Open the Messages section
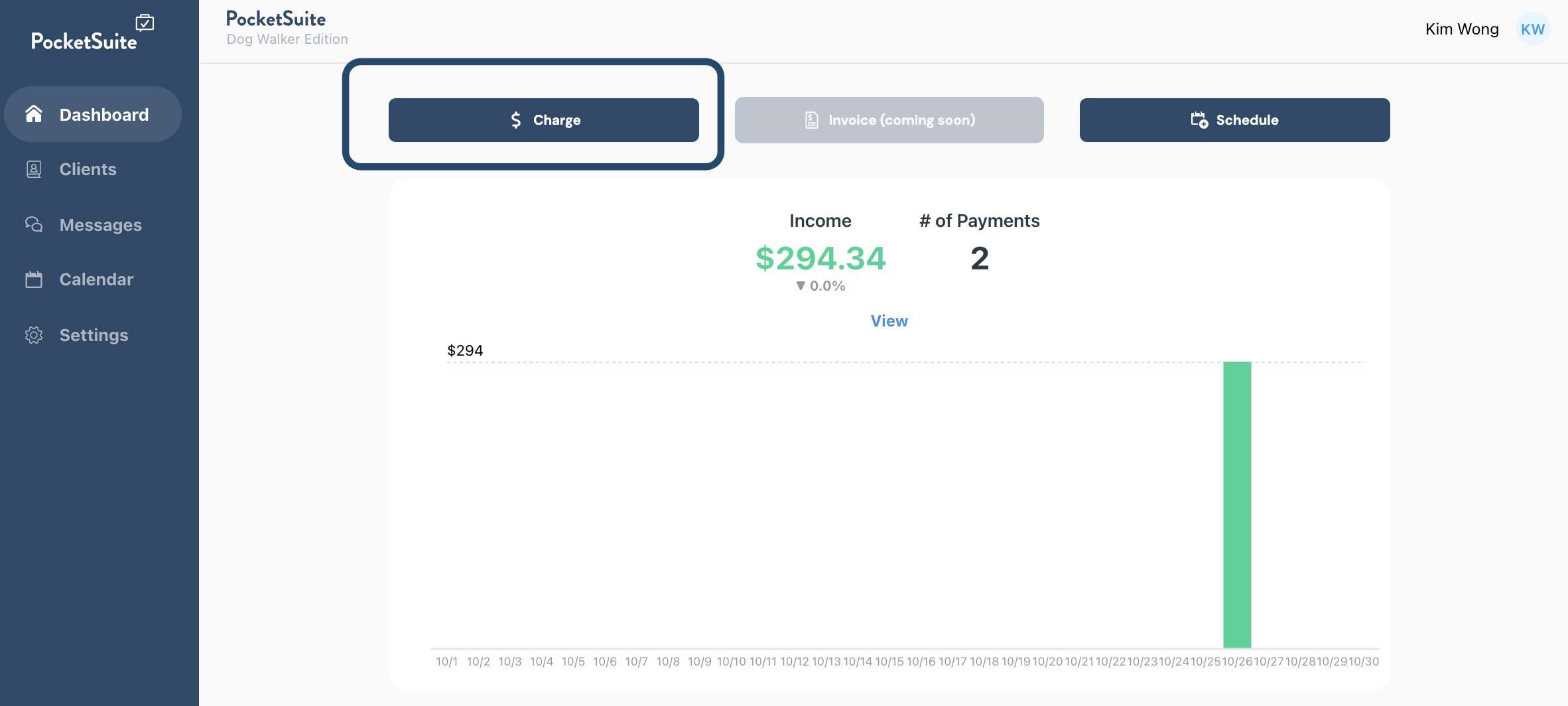Image resolution: width=1568 pixels, height=706 pixels. 93,225
